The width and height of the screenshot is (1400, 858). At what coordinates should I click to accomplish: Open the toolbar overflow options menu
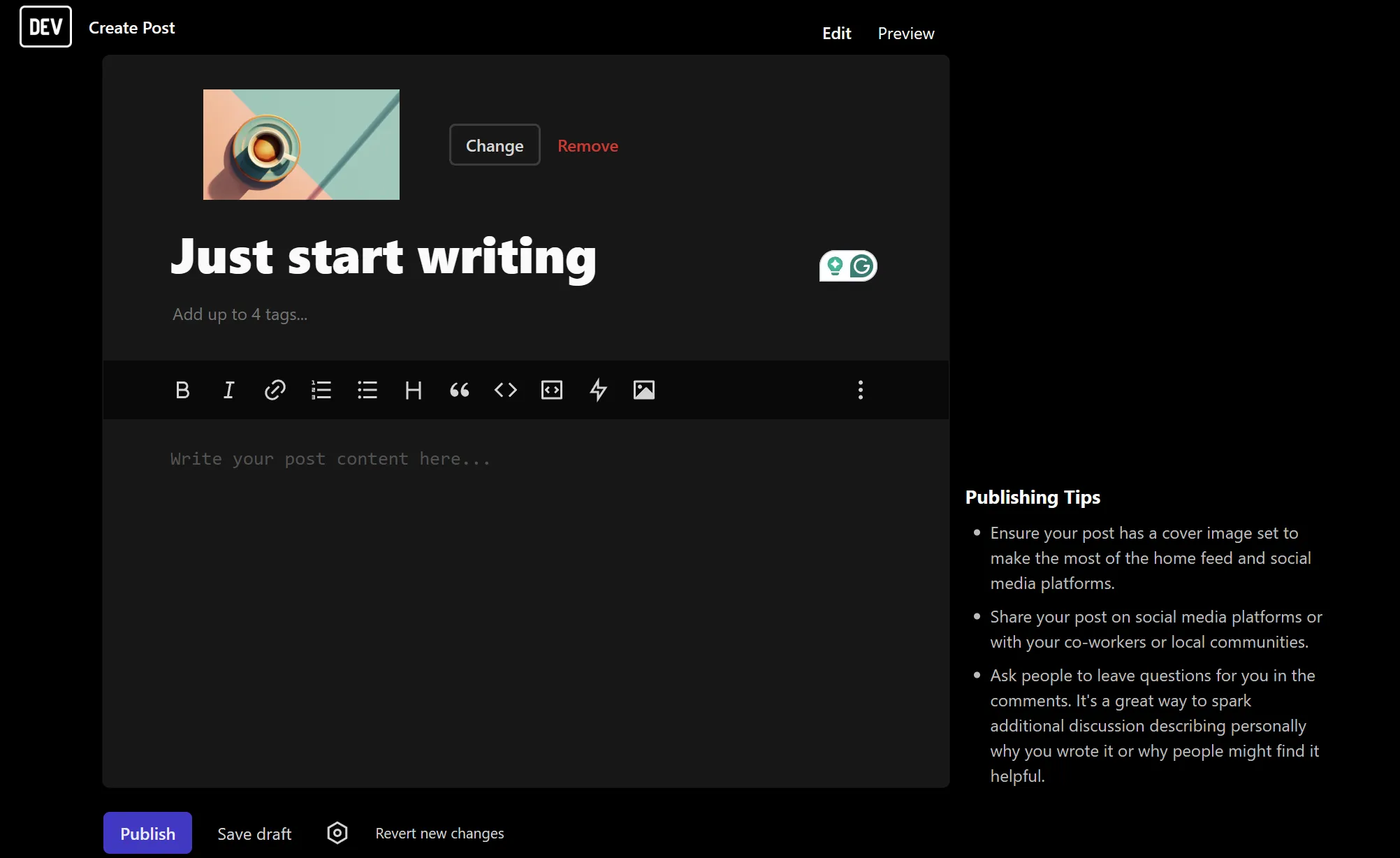(x=860, y=390)
